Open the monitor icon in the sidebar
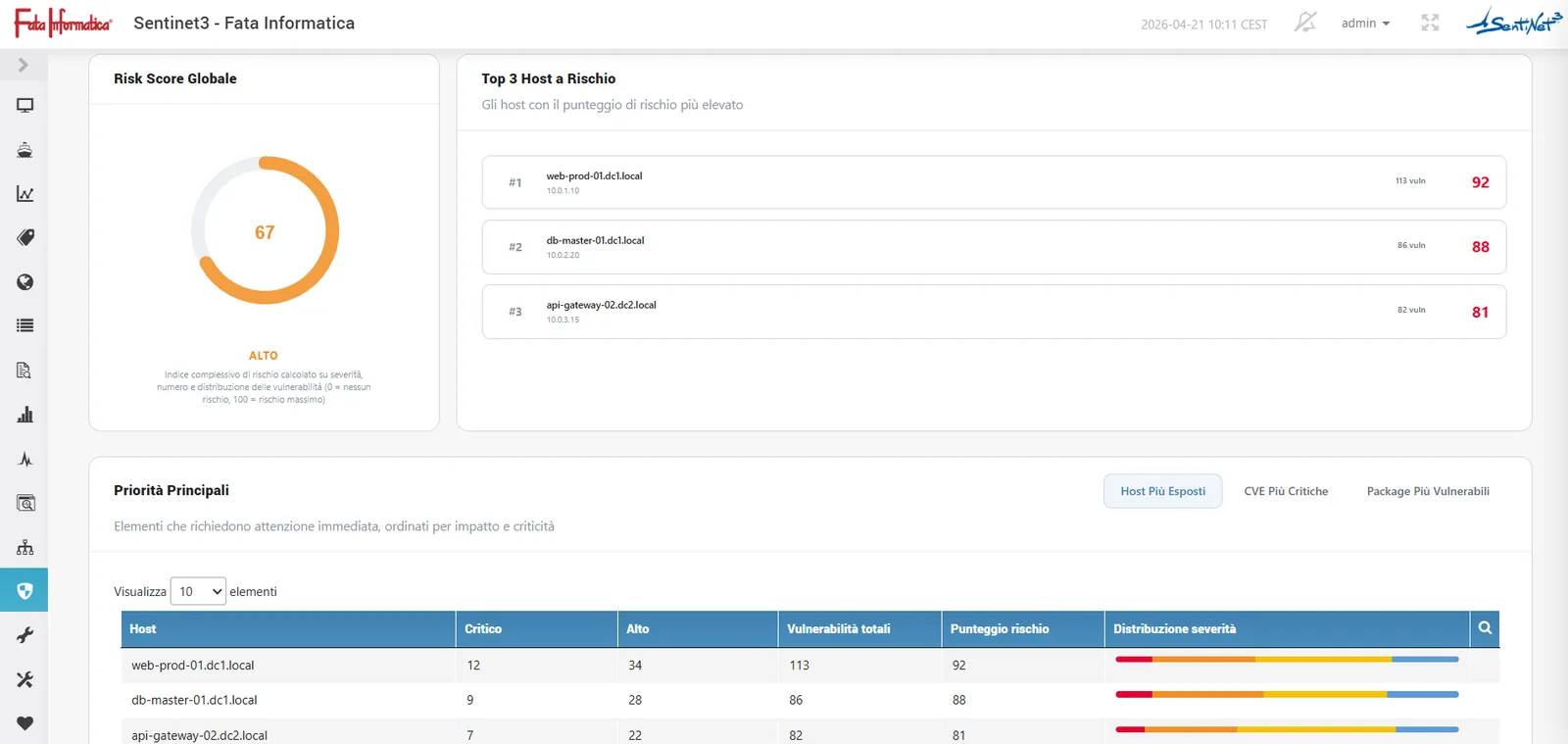 (24, 105)
